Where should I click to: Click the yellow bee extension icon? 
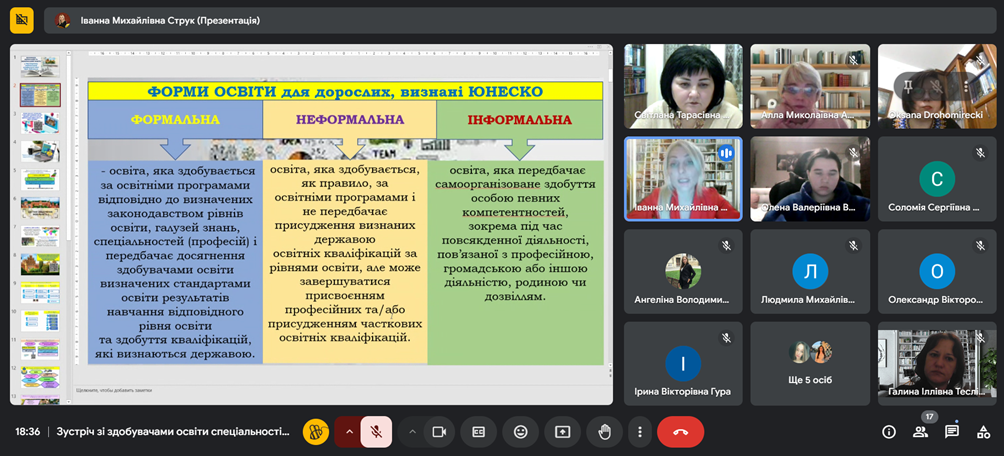(x=315, y=432)
